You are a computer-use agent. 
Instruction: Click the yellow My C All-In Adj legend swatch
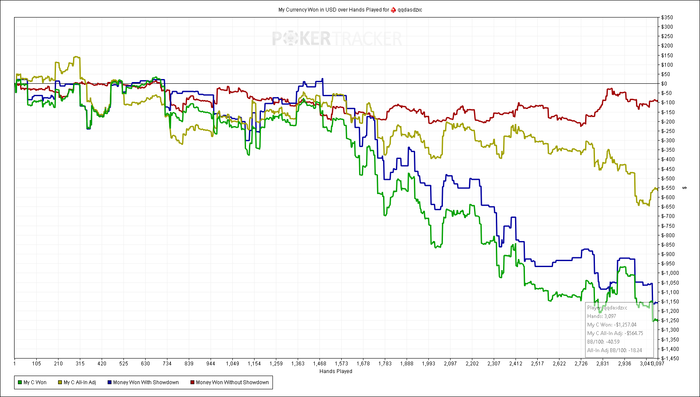coord(60,382)
